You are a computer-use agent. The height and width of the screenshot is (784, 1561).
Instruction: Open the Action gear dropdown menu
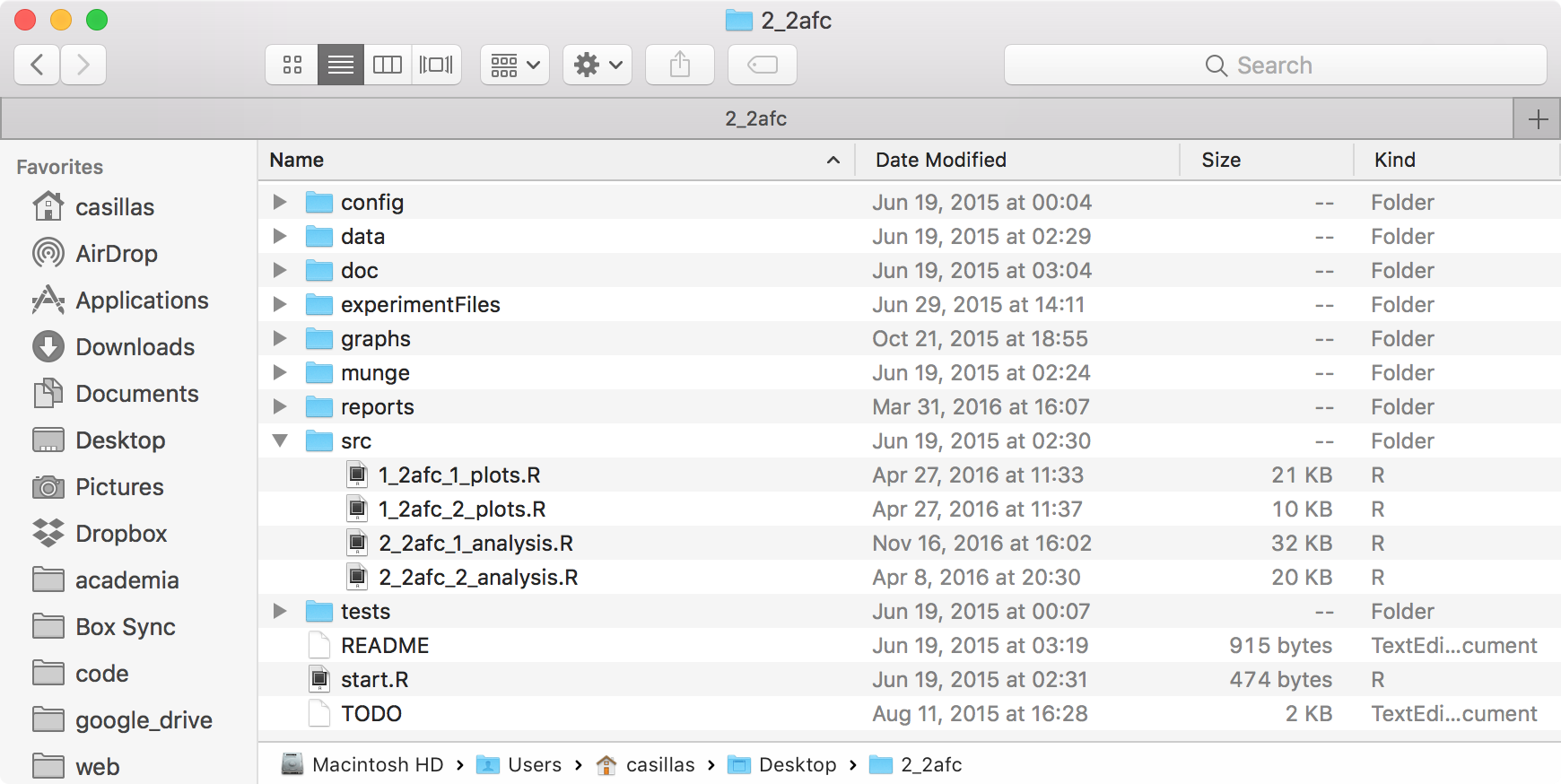[597, 65]
